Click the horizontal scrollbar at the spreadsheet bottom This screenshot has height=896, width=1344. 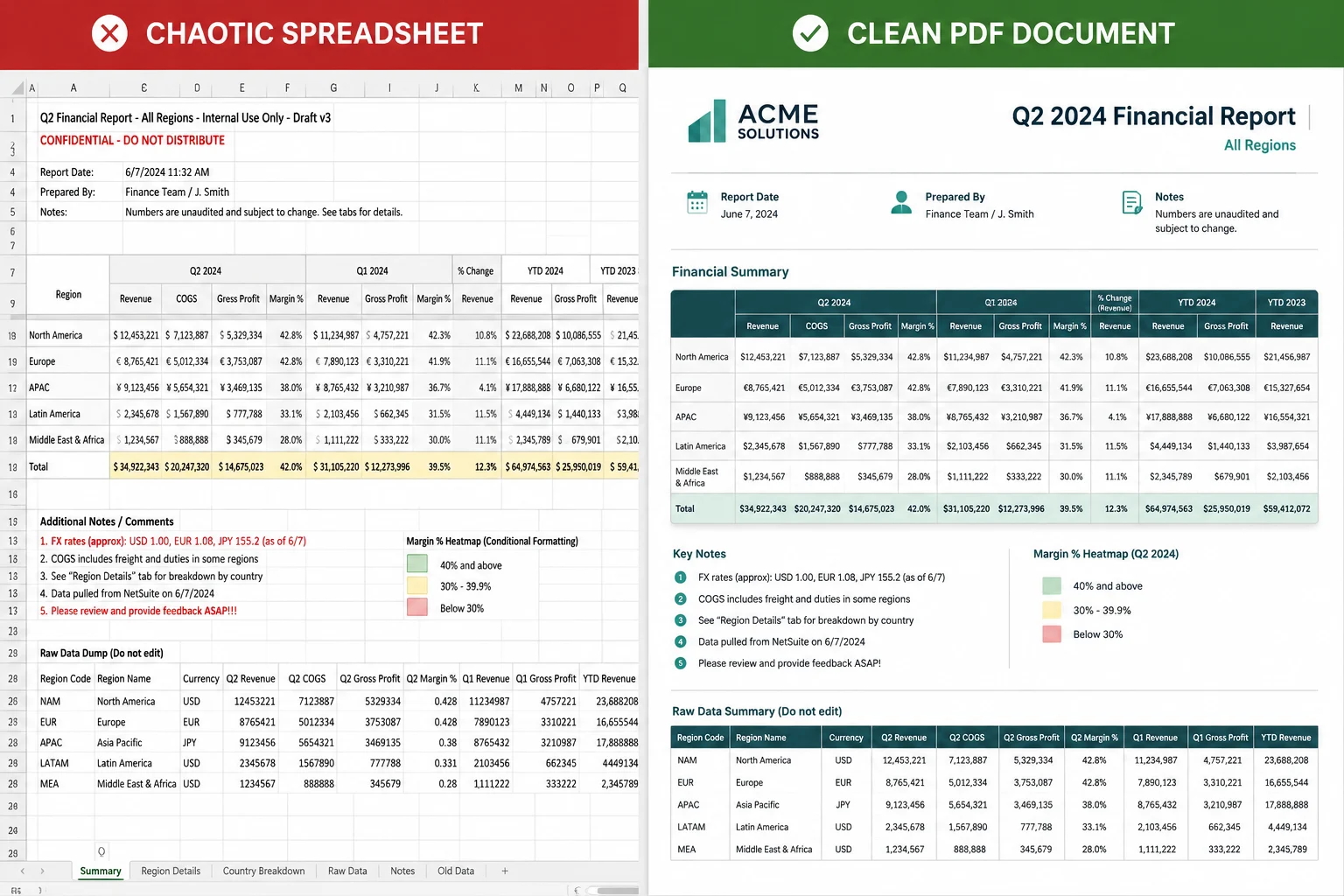tap(612, 891)
